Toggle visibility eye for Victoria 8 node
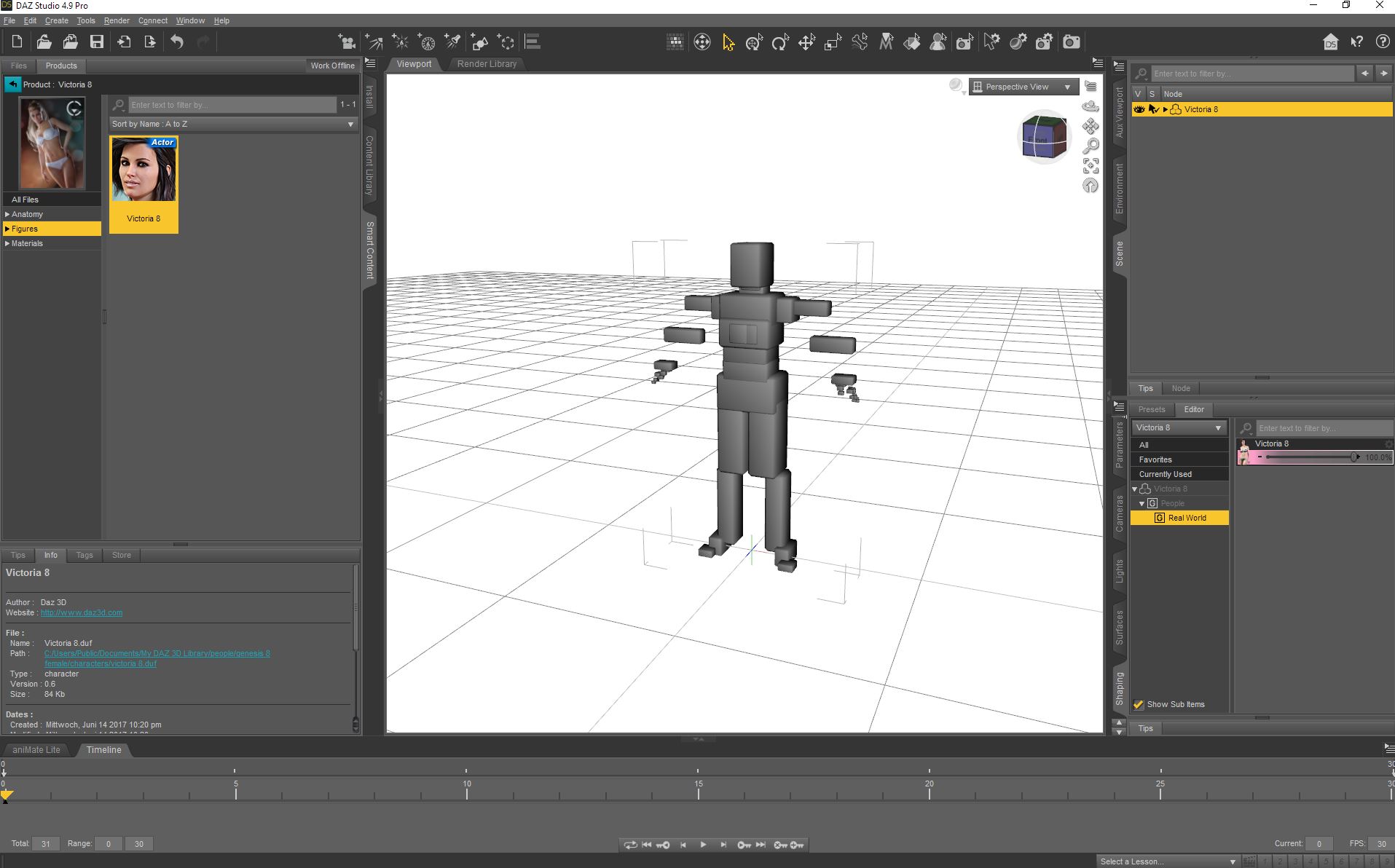This screenshot has width=1395, height=868. 1139,109
